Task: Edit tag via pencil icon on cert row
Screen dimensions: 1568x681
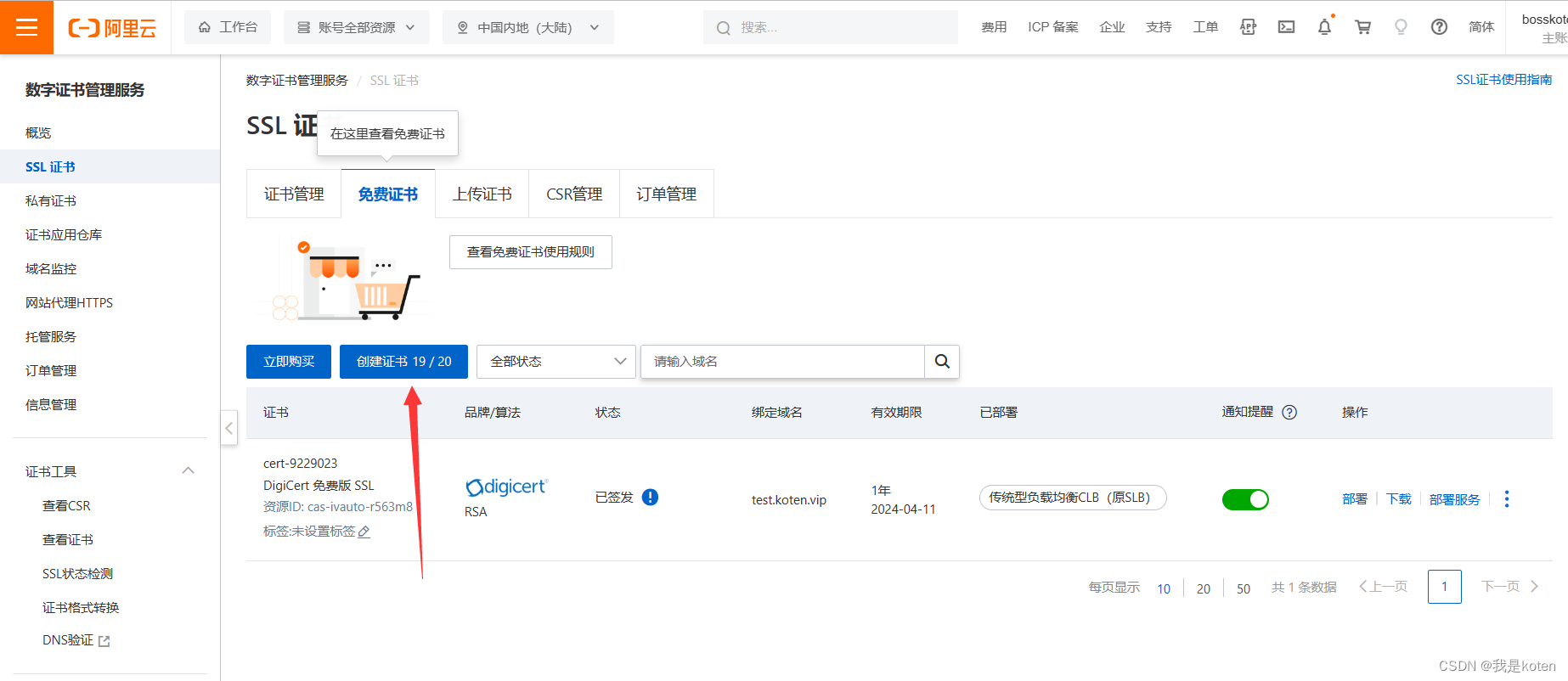Action: (x=364, y=532)
